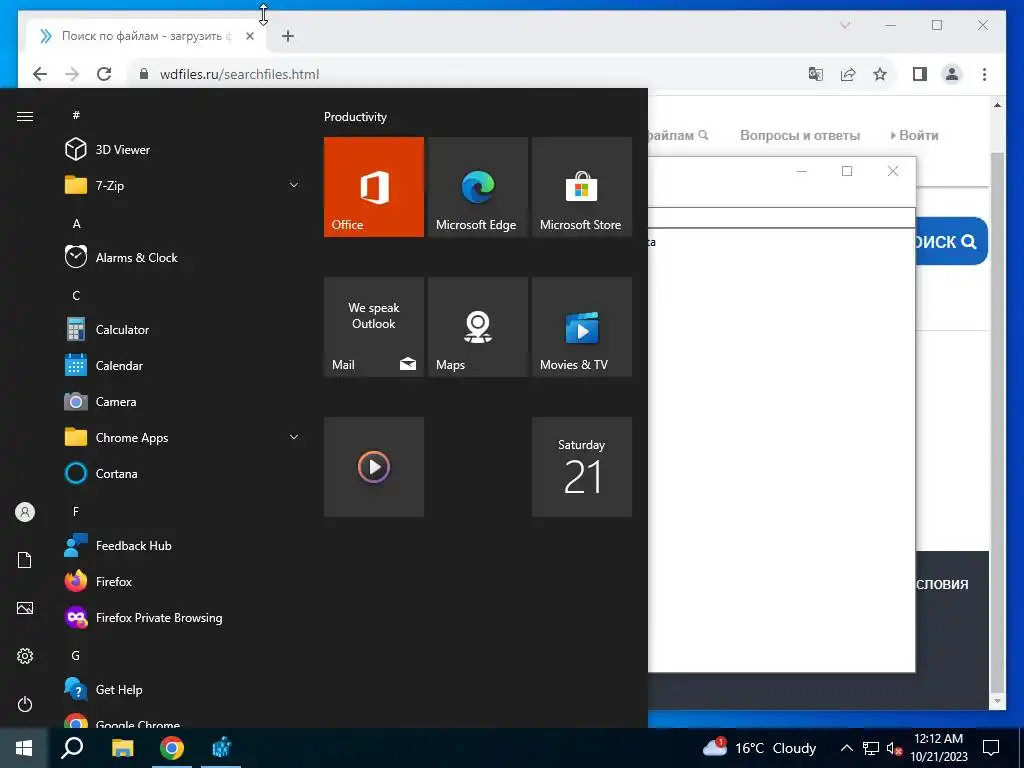Switch to Chrome on the taskbar
1024x768 pixels.
click(172, 748)
